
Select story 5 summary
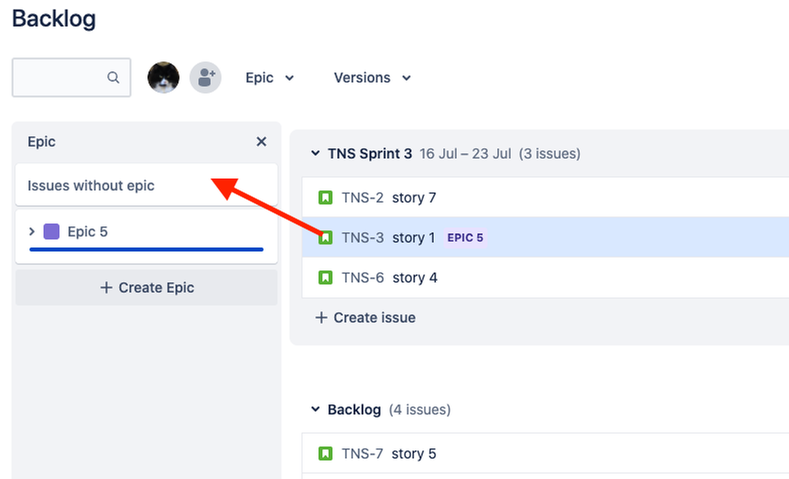pyautogui.click(x=414, y=454)
